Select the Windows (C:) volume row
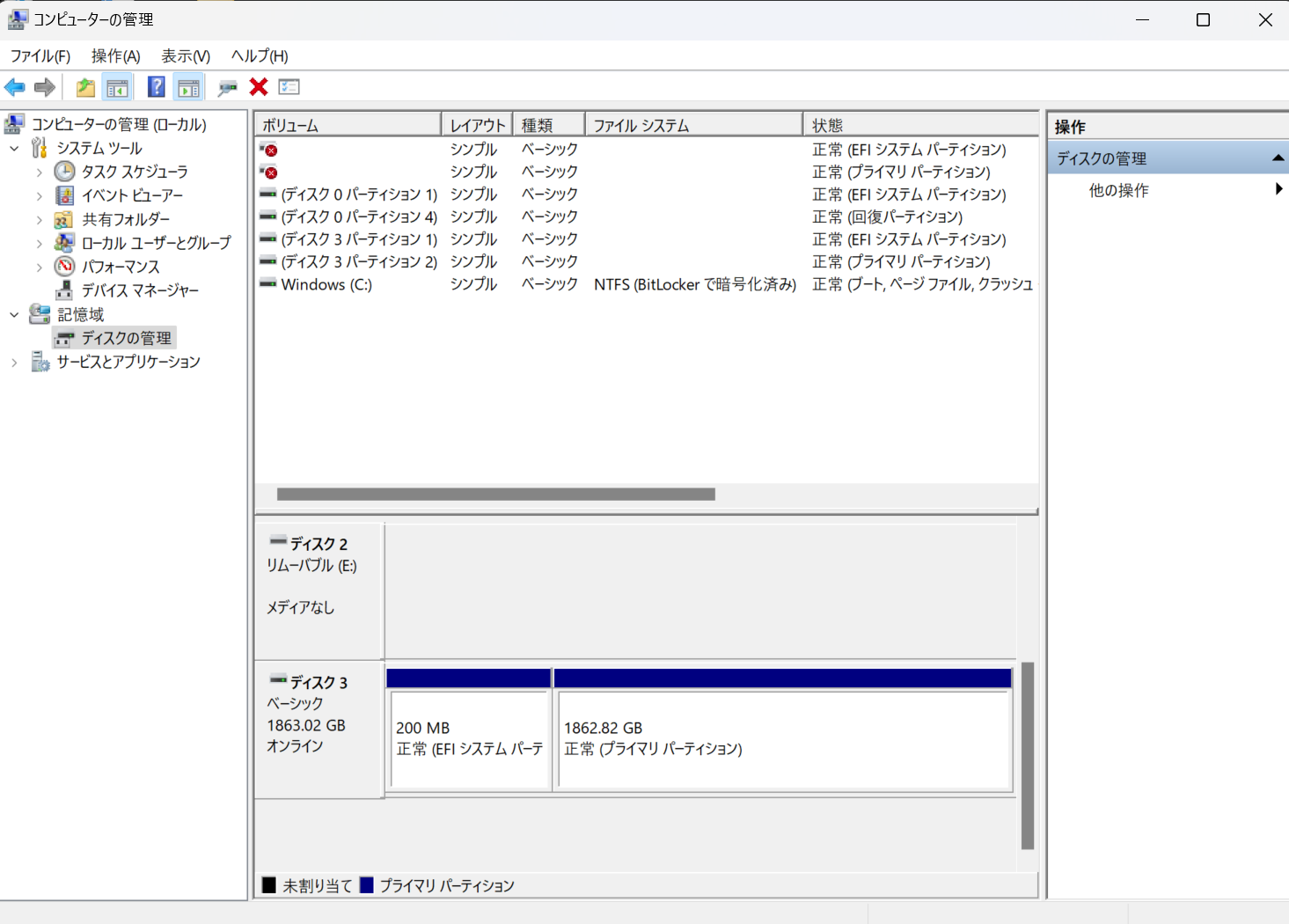 326,283
